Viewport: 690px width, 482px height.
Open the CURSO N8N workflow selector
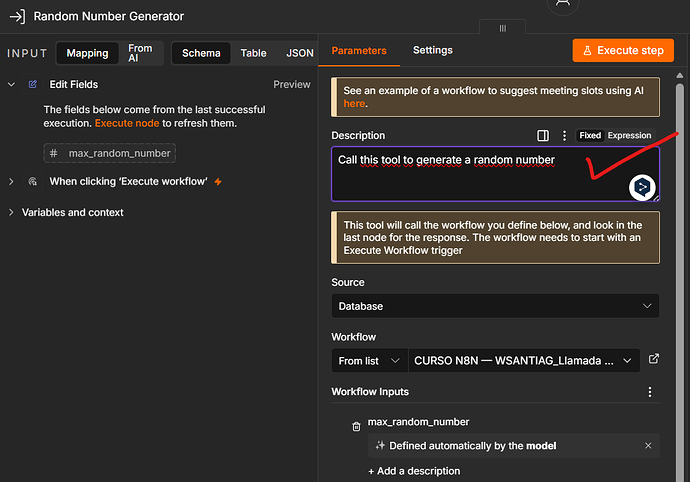pyautogui.click(x=524, y=361)
